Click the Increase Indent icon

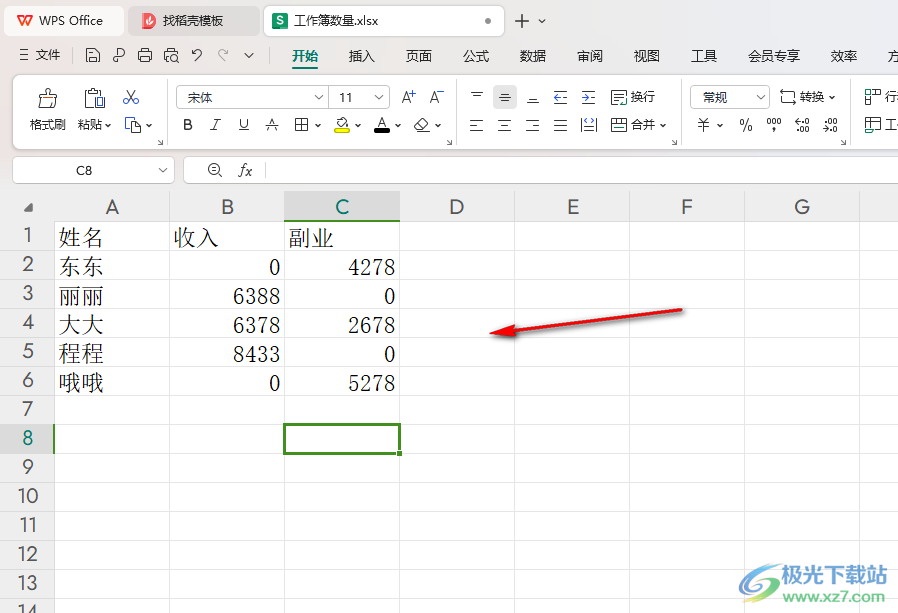pyautogui.click(x=588, y=97)
